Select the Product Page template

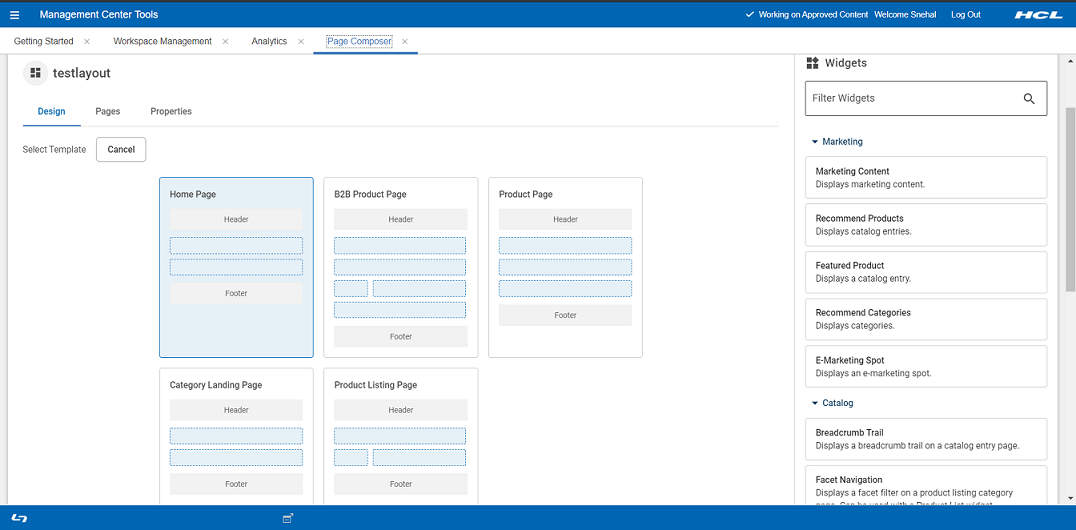565,267
